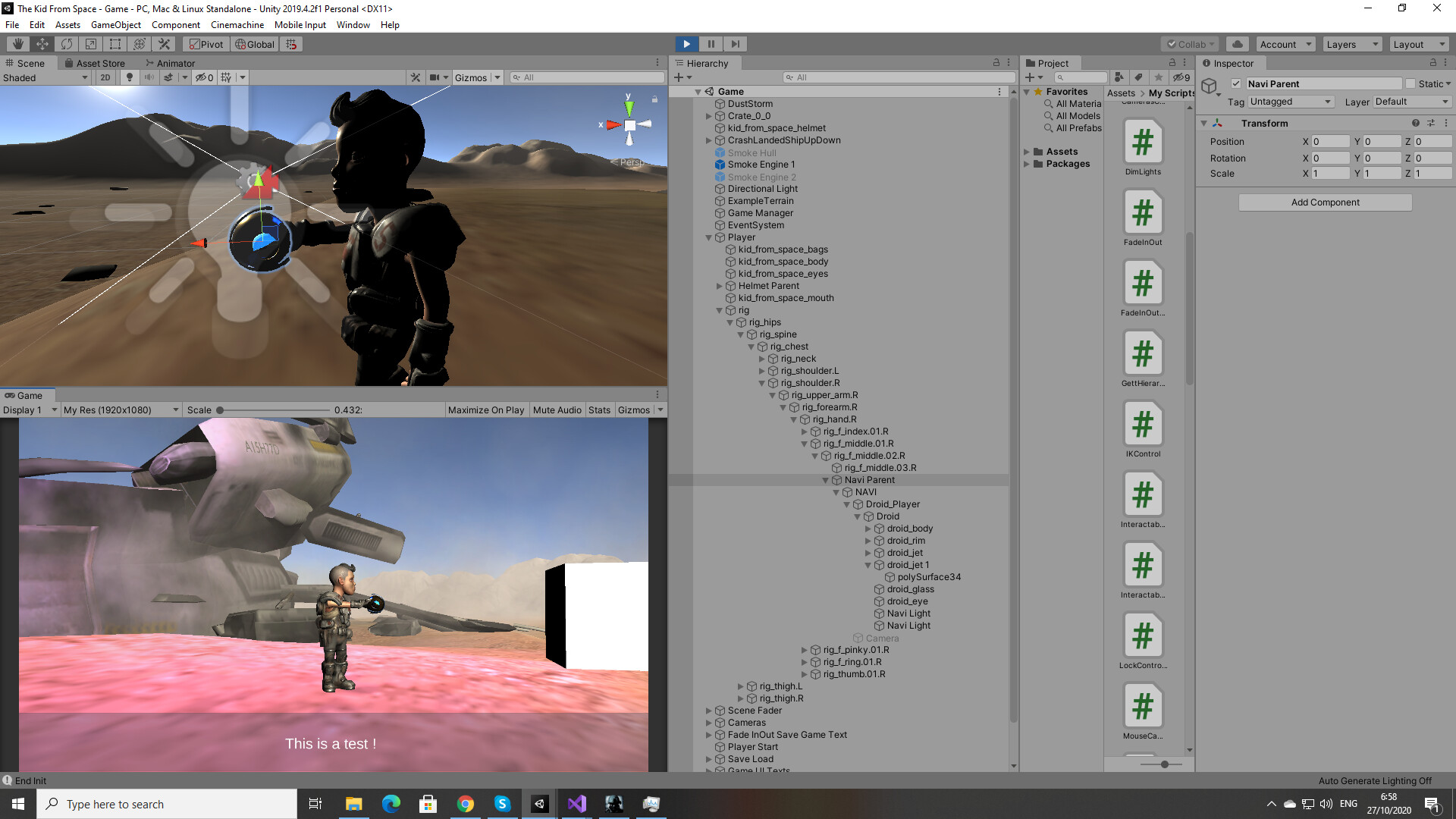The height and width of the screenshot is (819, 1456).
Task: Click the Add Component button
Action: click(x=1325, y=202)
